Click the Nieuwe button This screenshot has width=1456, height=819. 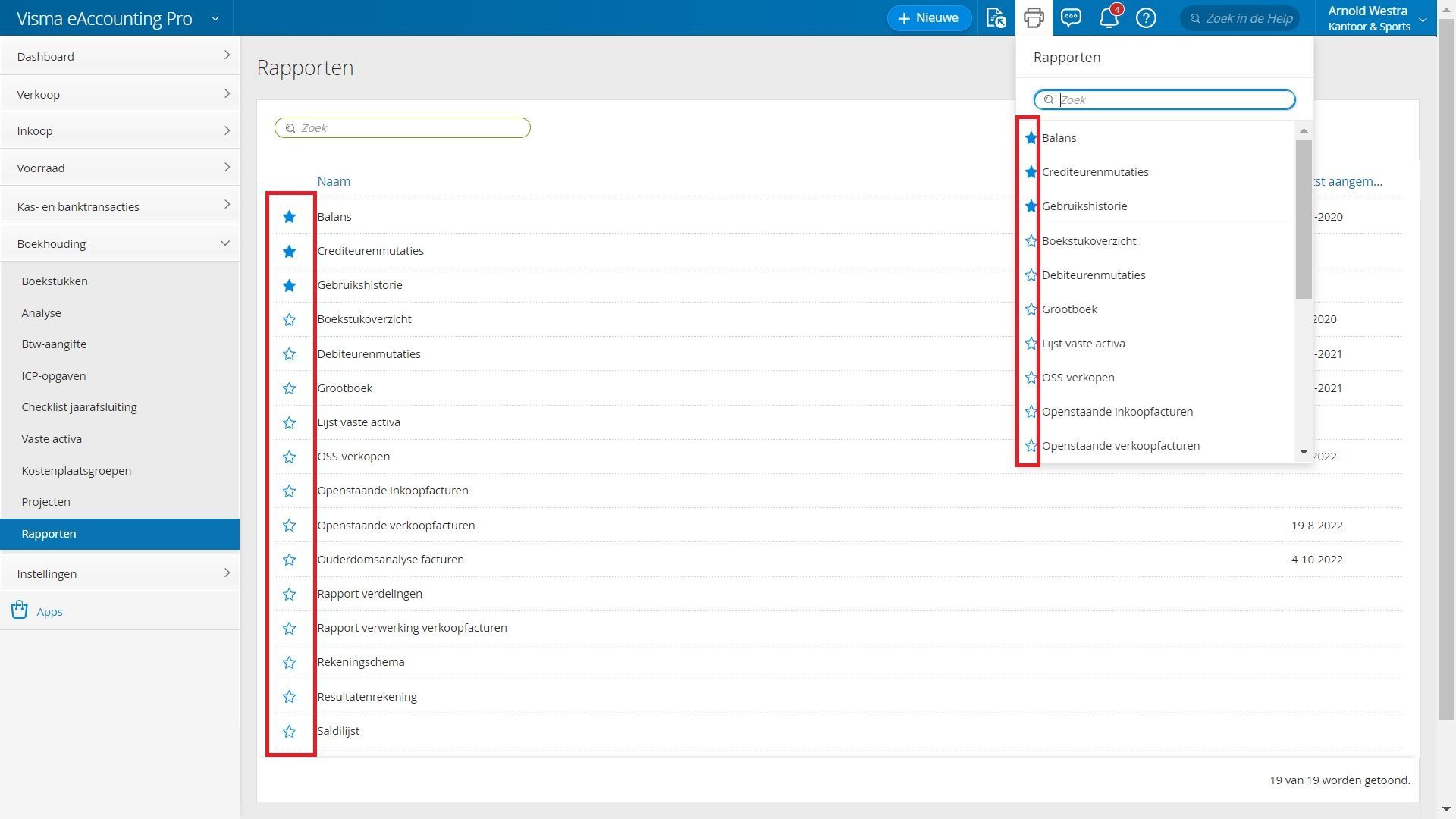tap(929, 18)
